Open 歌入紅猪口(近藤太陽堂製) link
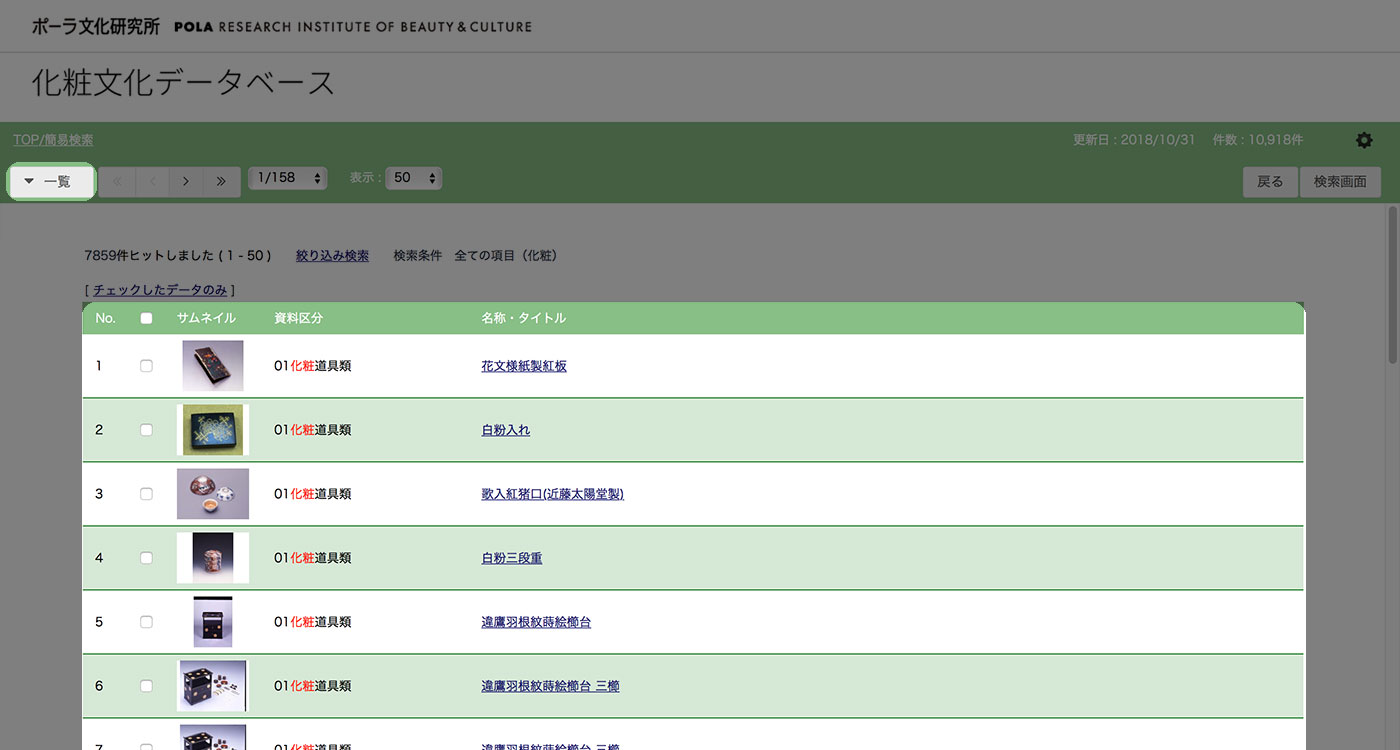Image resolution: width=1400 pixels, height=750 pixels. 552,494
